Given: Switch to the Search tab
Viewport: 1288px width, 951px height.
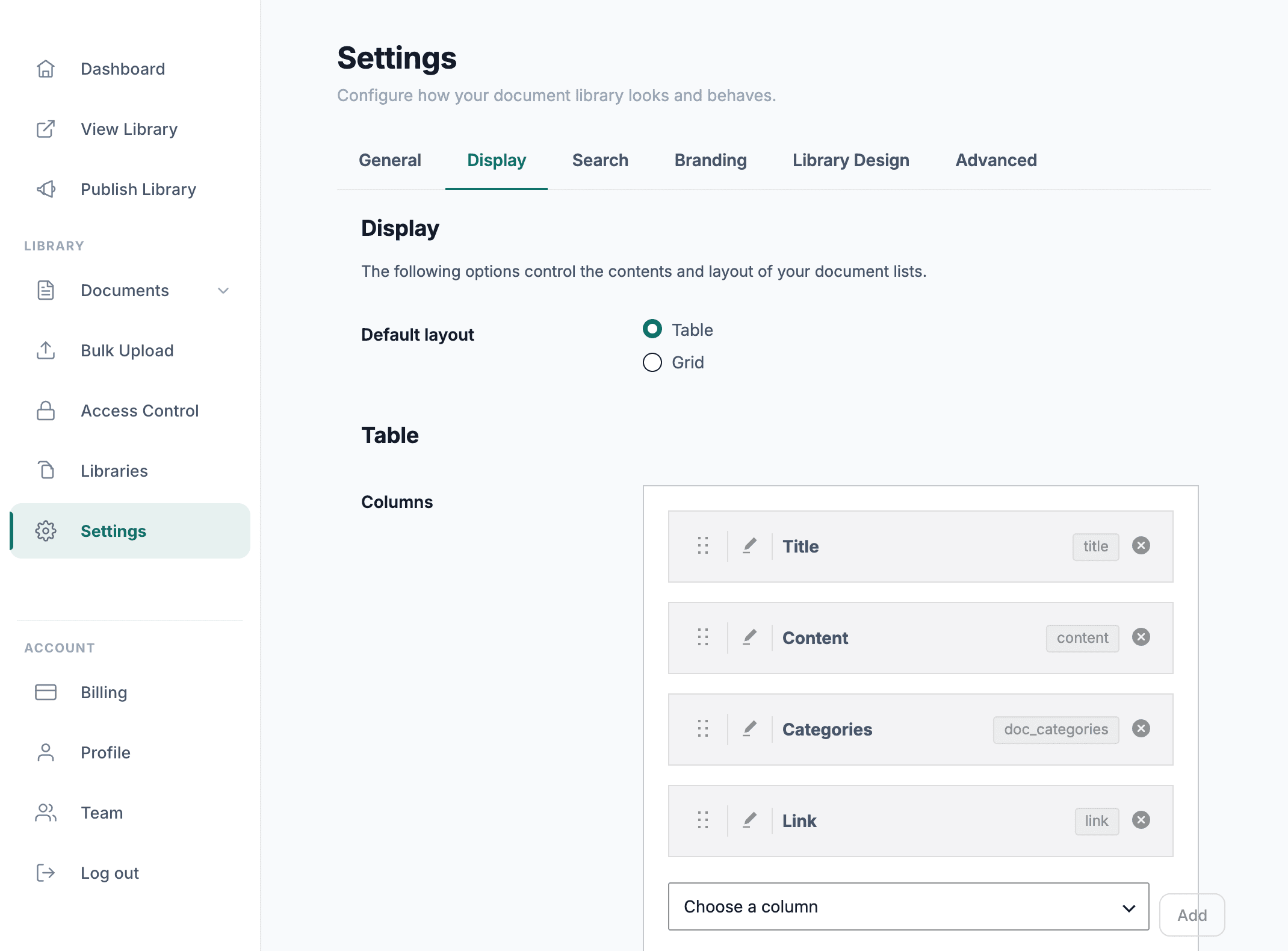Looking at the screenshot, I should click(600, 160).
